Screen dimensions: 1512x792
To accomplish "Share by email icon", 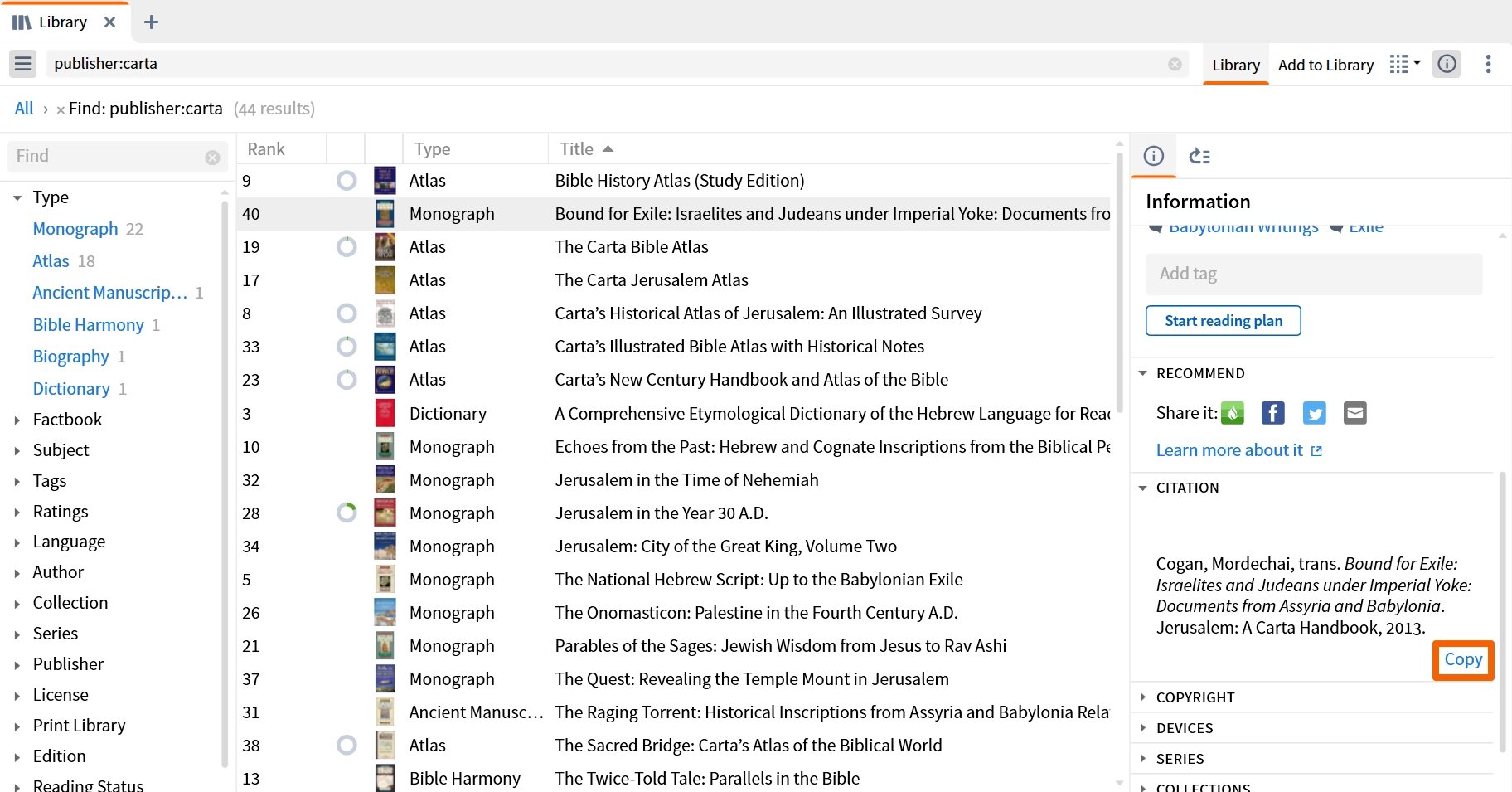I will coord(1354,413).
